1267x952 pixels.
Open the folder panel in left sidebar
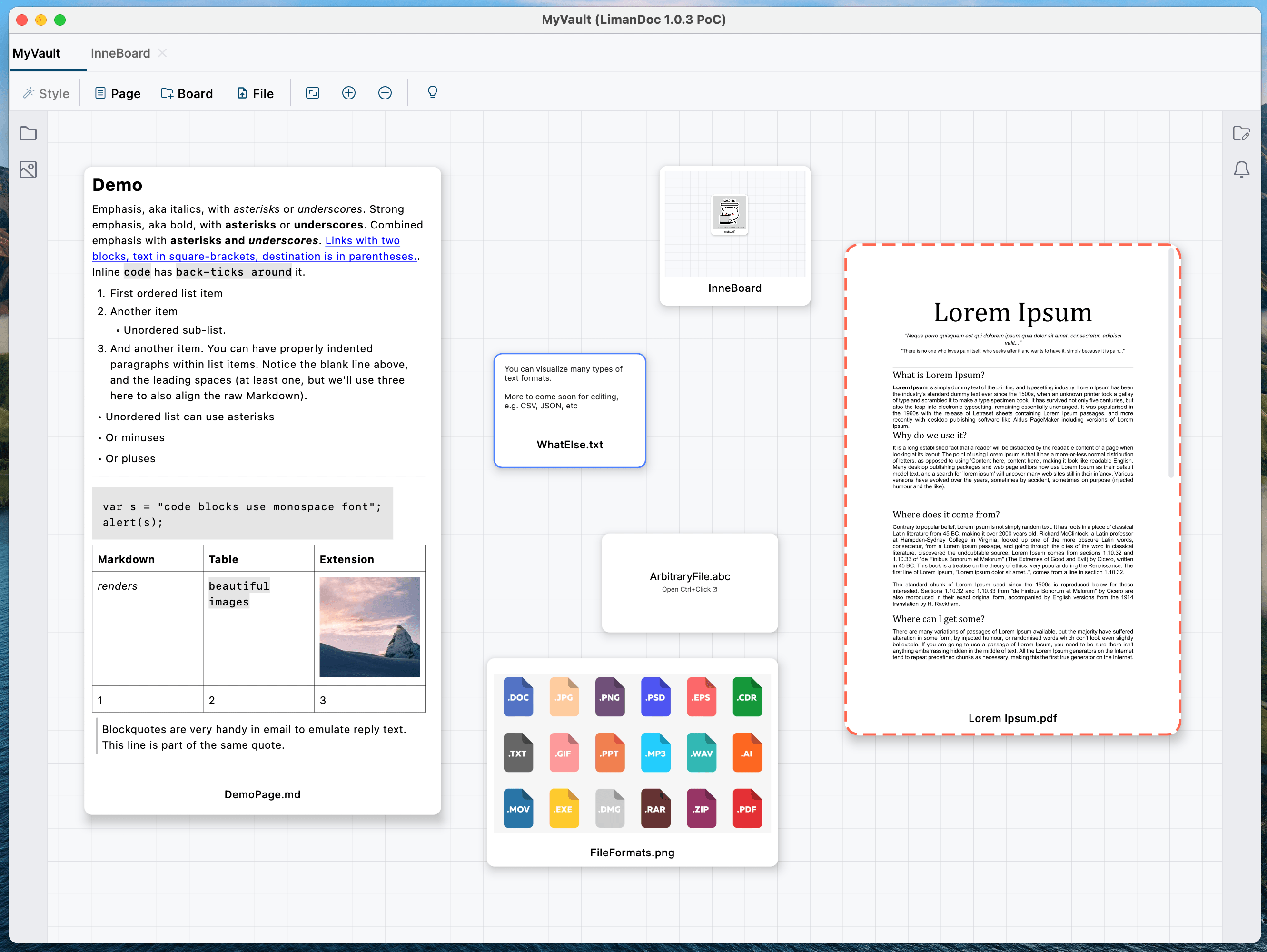[x=28, y=133]
